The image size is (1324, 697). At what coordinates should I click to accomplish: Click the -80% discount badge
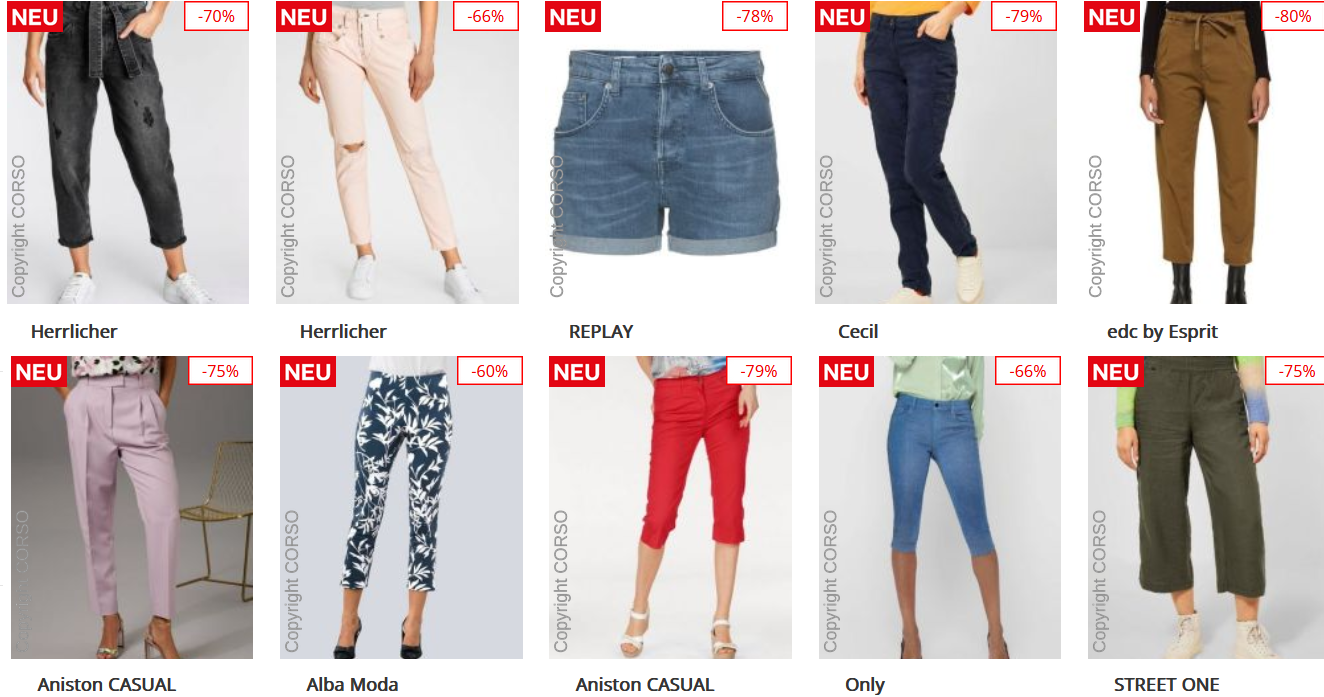[x=1293, y=16]
